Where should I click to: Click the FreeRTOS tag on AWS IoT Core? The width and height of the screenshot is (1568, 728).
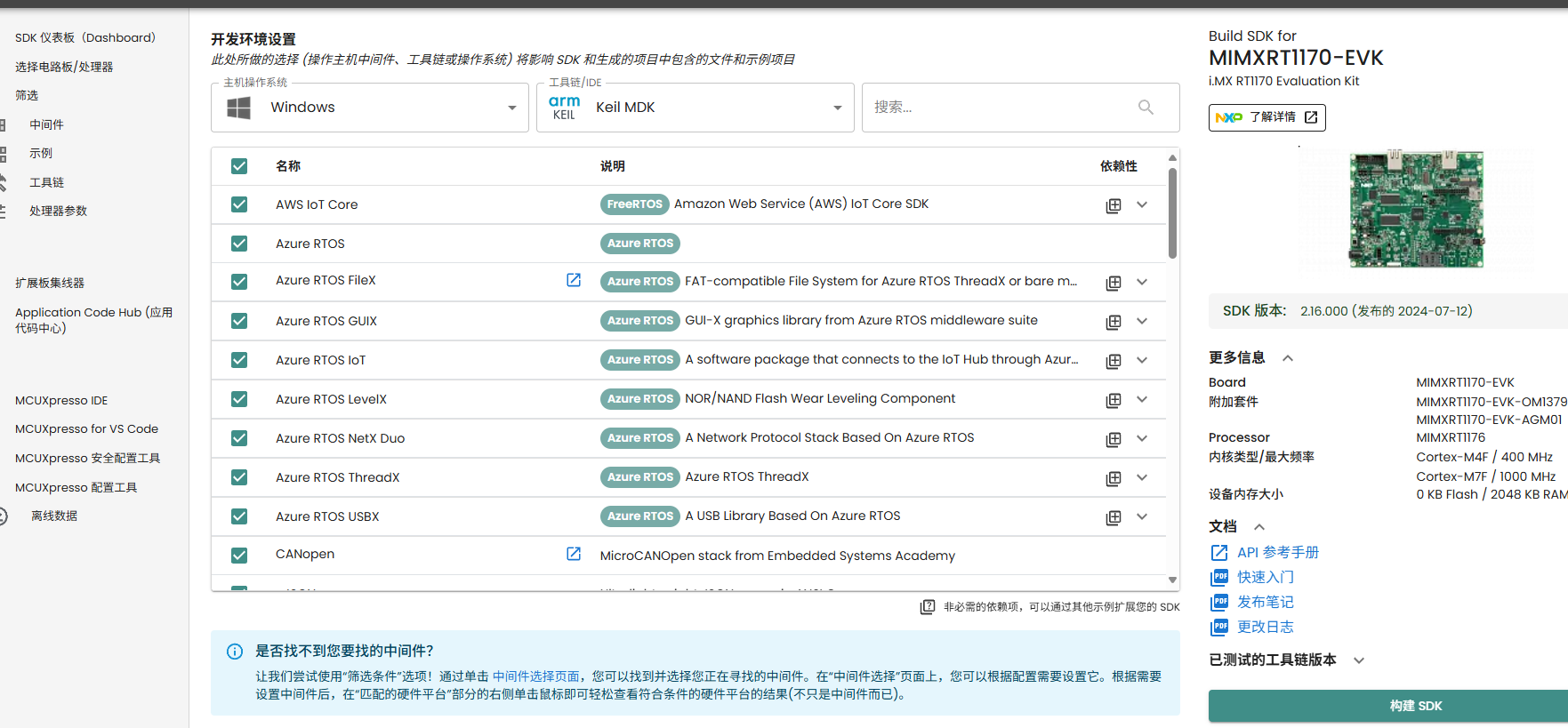click(634, 204)
